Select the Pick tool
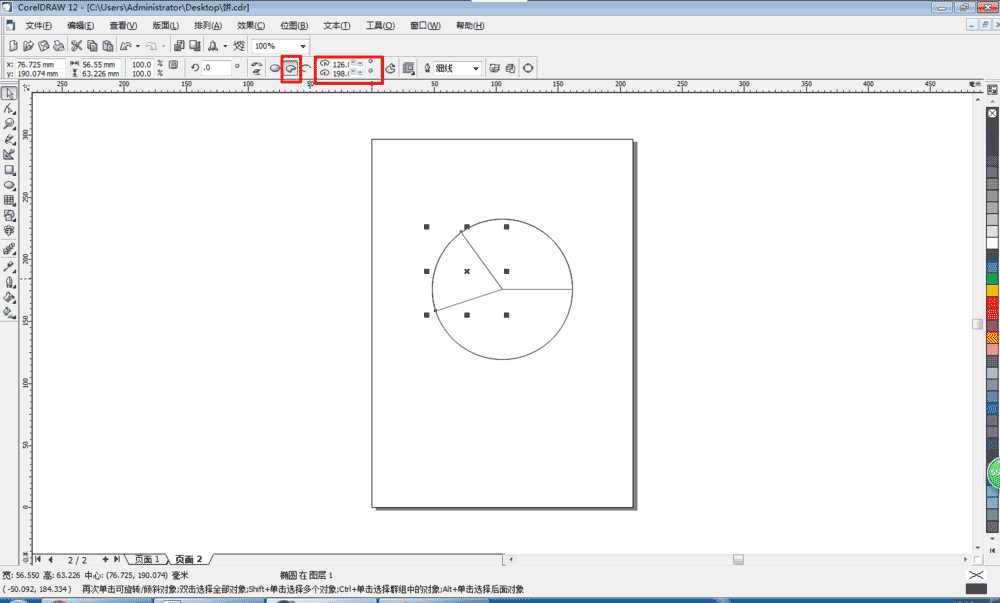Viewport: 1000px width, 603px height. pyautogui.click(x=8, y=92)
